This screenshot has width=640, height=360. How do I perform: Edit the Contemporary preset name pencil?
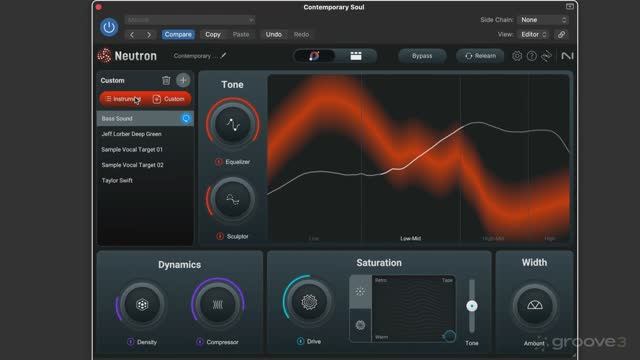coord(223,56)
